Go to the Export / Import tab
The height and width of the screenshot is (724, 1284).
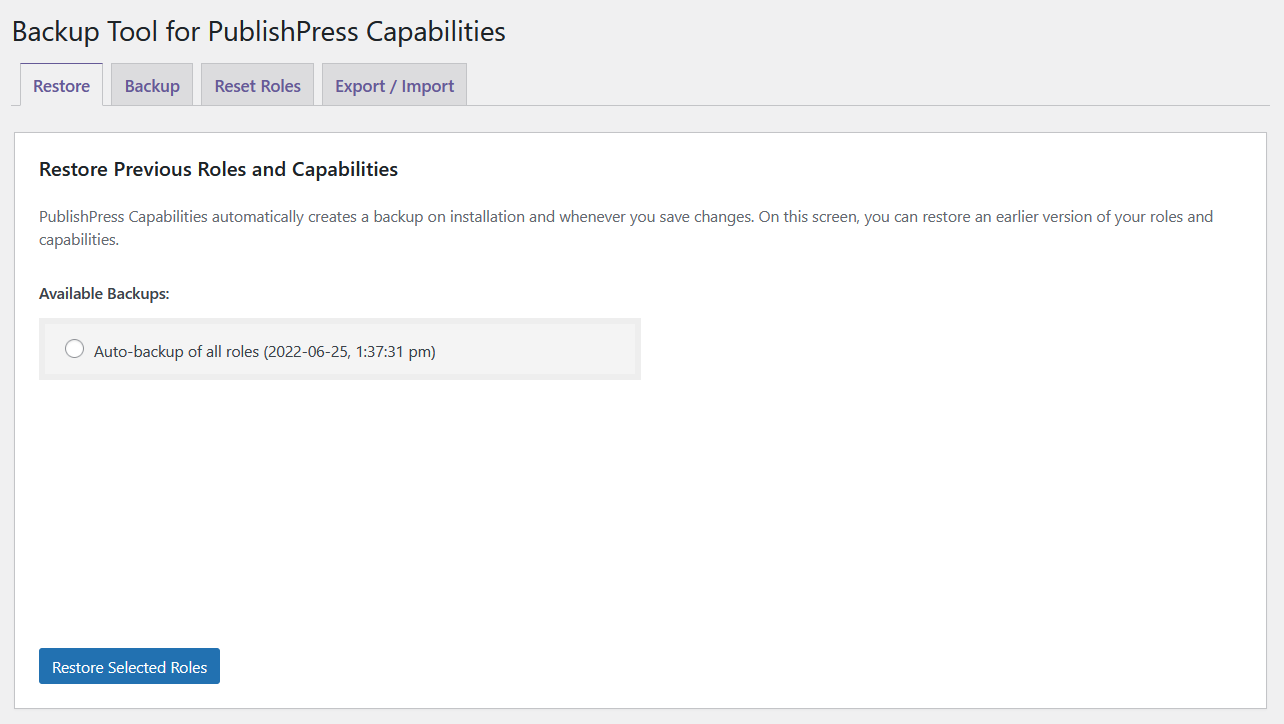click(394, 86)
